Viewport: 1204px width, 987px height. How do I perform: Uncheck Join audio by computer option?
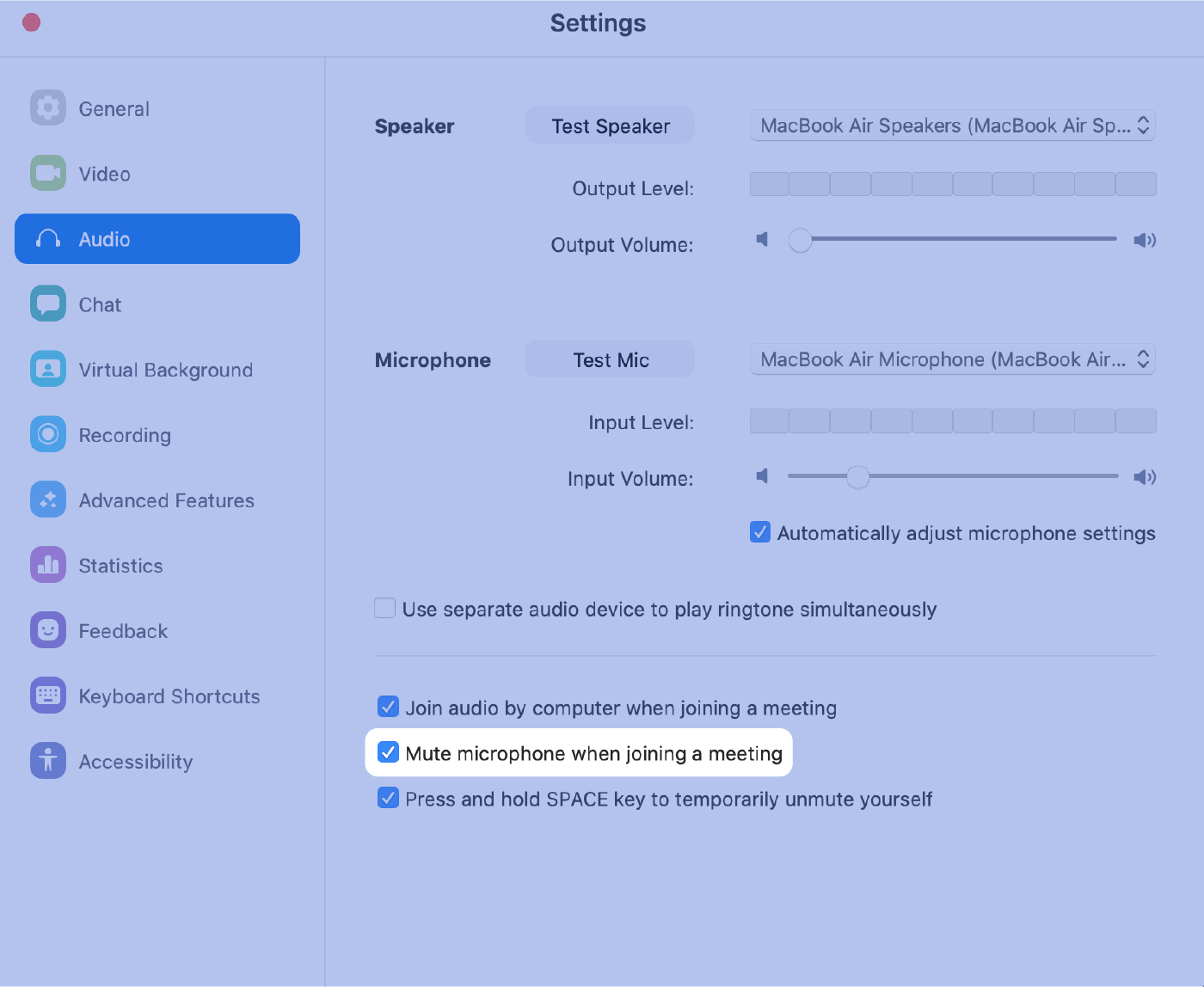[388, 707]
